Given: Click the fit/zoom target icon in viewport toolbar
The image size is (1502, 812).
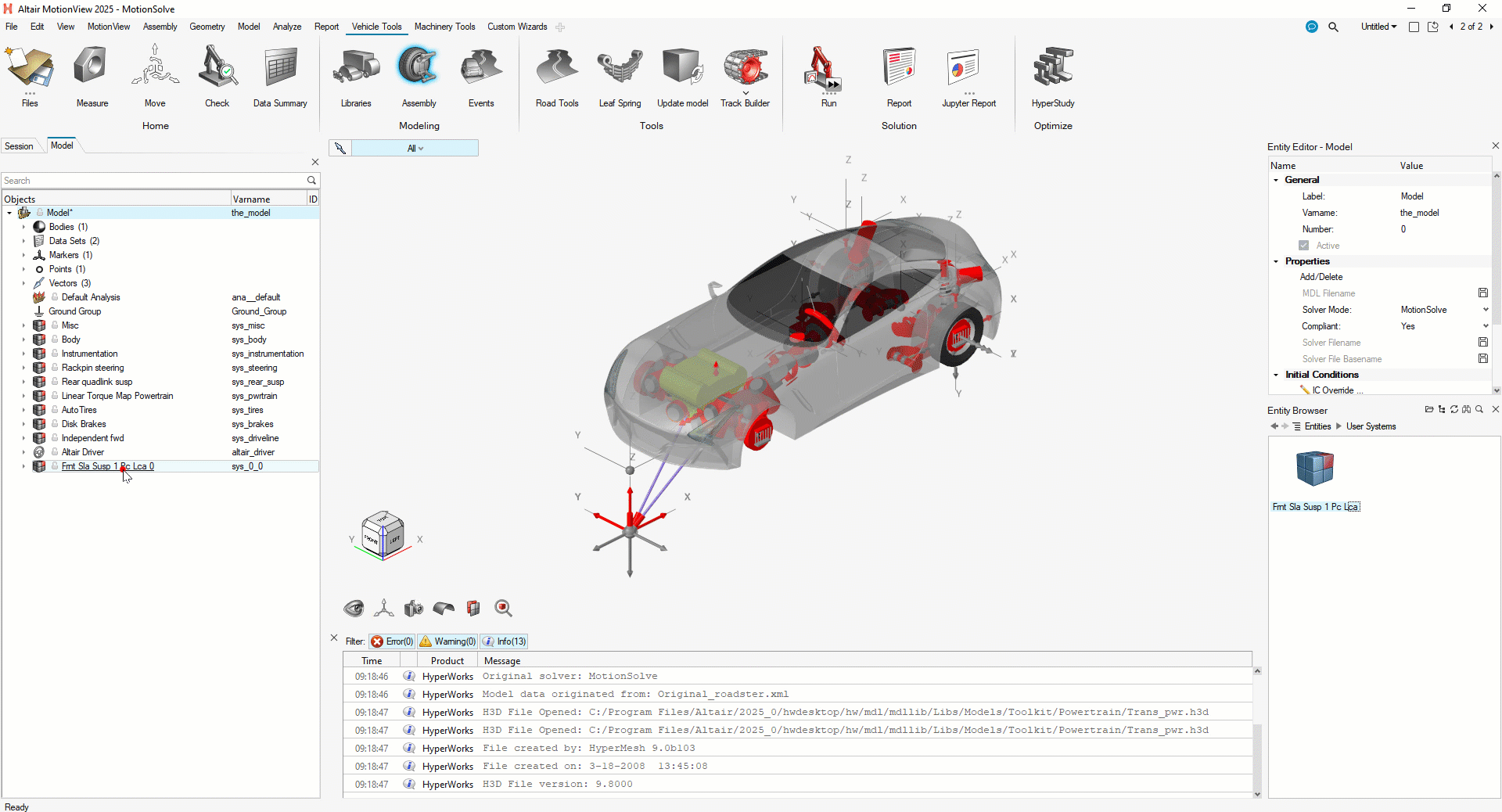Looking at the screenshot, I should pos(503,608).
